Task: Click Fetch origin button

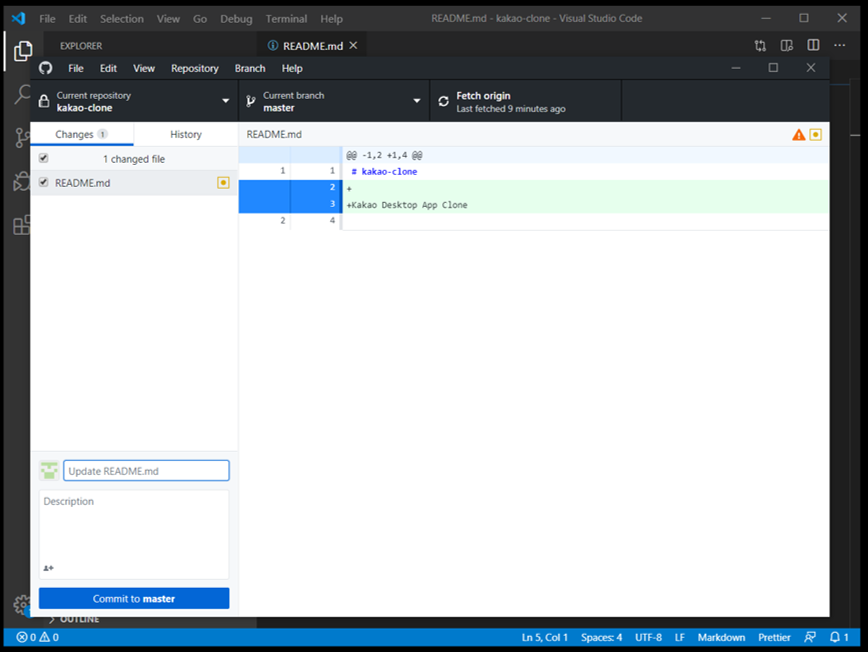Action: point(525,101)
